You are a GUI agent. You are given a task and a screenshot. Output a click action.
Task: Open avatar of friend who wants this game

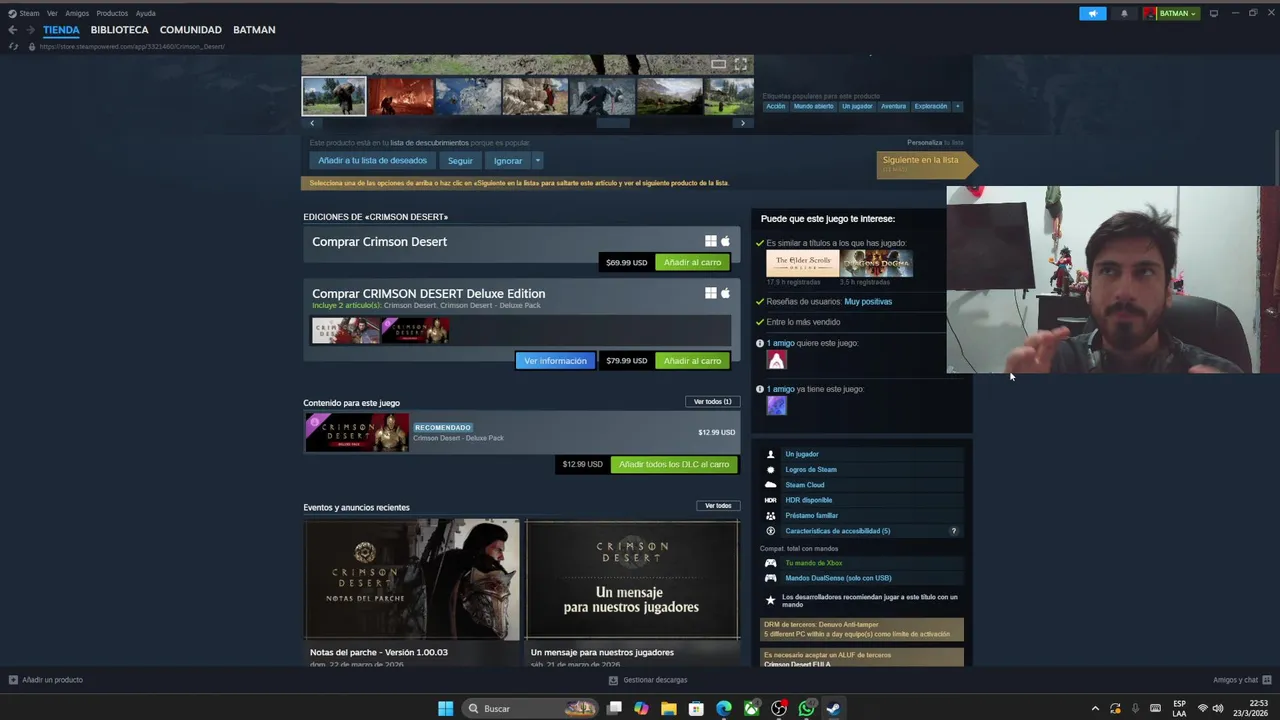pyautogui.click(x=776, y=360)
